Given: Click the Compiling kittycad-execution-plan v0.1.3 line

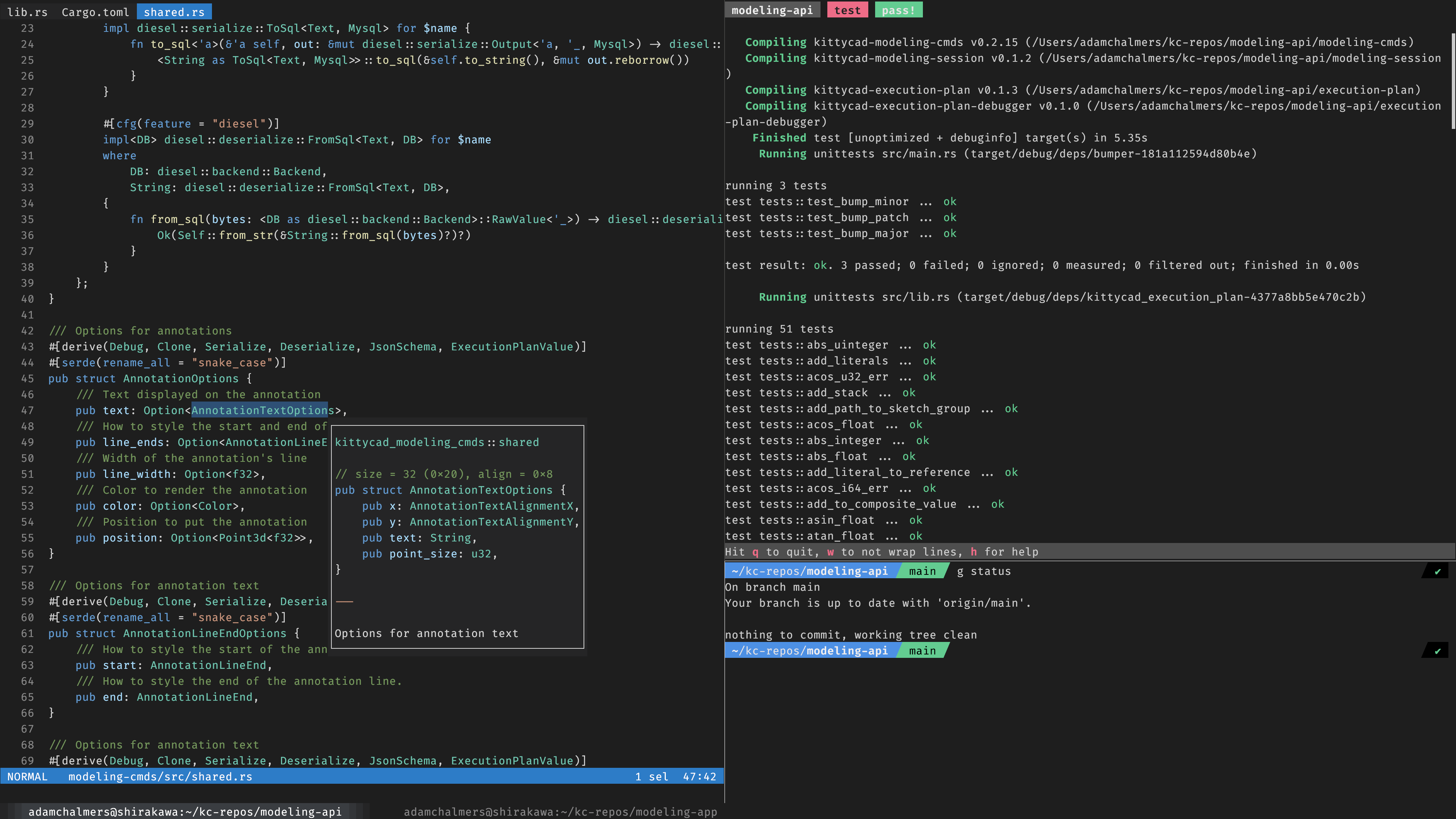Looking at the screenshot, I should click(x=1083, y=90).
